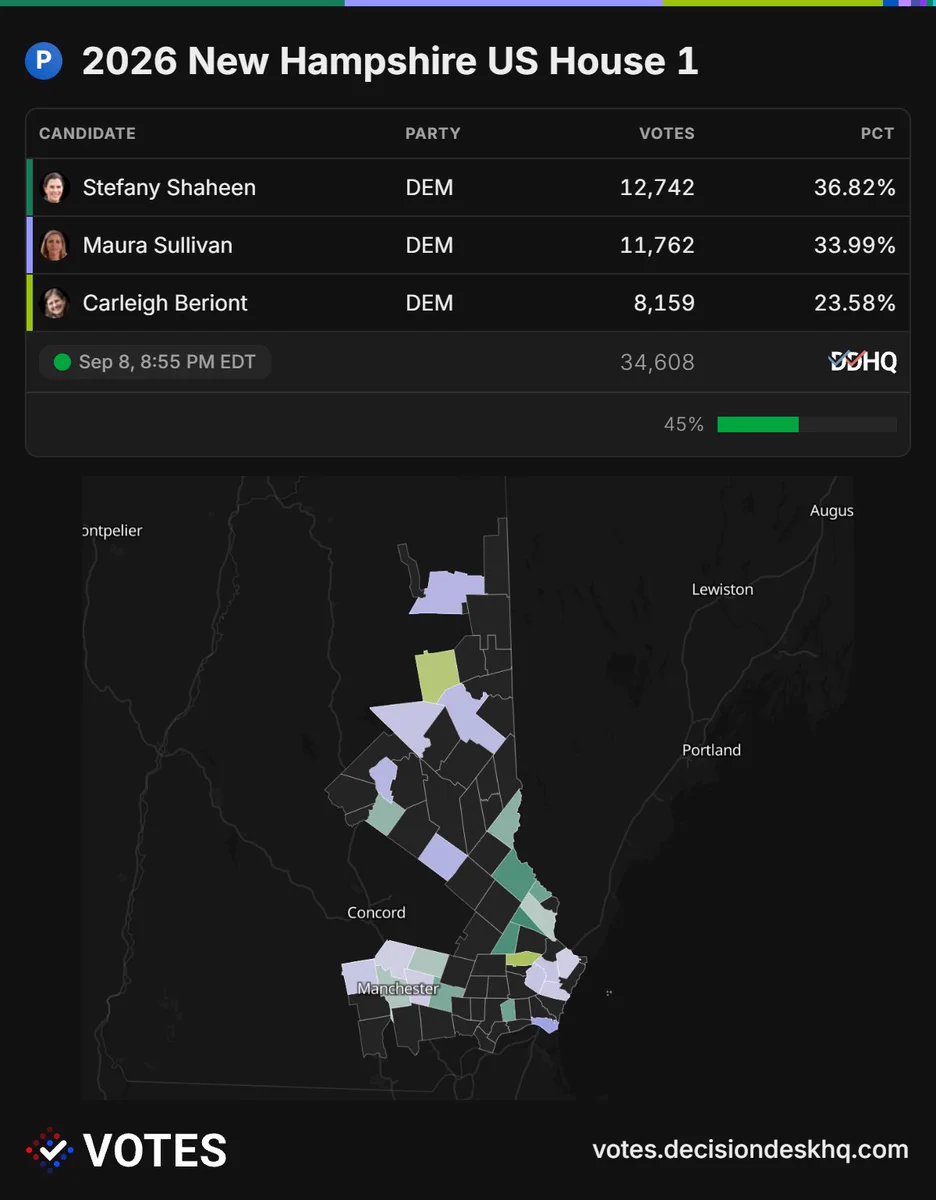Click the Votes checkmark logo icon
The height and width of the screenshot is (1200, 936).
(x=49, y=1150)
